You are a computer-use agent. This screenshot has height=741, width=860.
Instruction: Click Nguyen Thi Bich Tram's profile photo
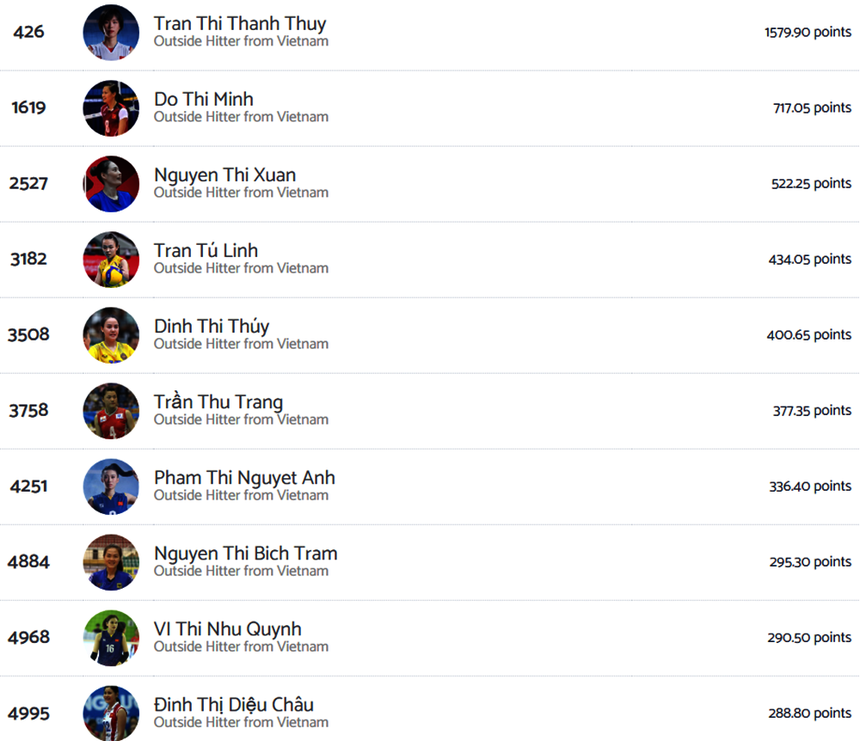tap(111, 562)
